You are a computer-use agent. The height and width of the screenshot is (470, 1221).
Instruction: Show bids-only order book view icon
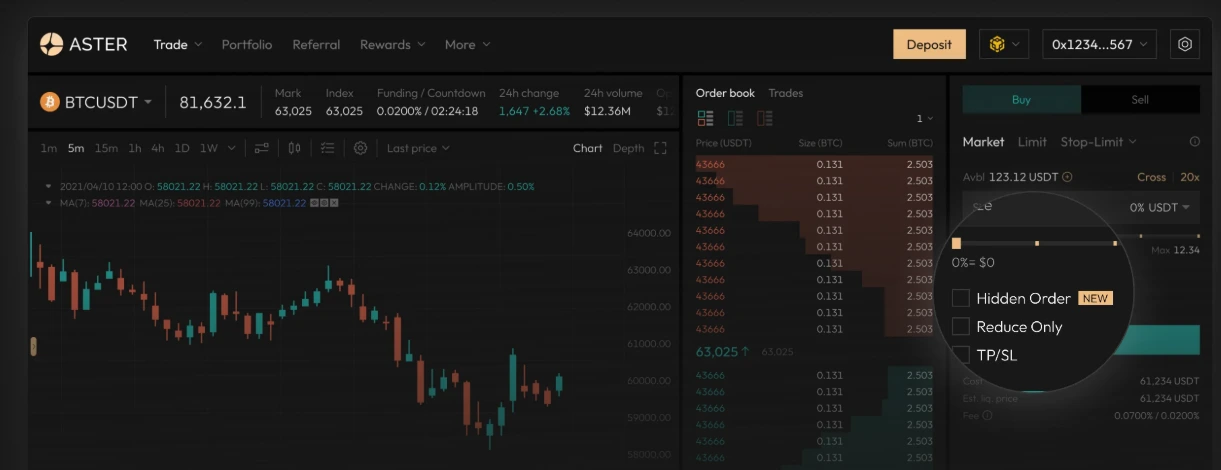click(735, 118)
